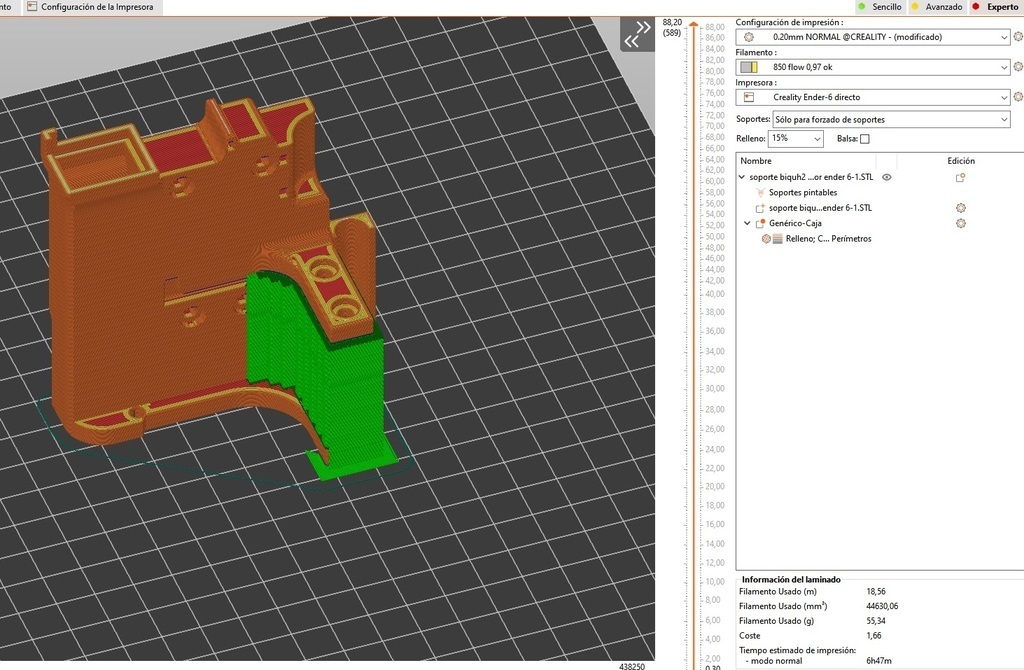Open printer preset settings gear icon
Image resolution: width=1024 pixels, height=670 pixels.
tap(1018, 97)
